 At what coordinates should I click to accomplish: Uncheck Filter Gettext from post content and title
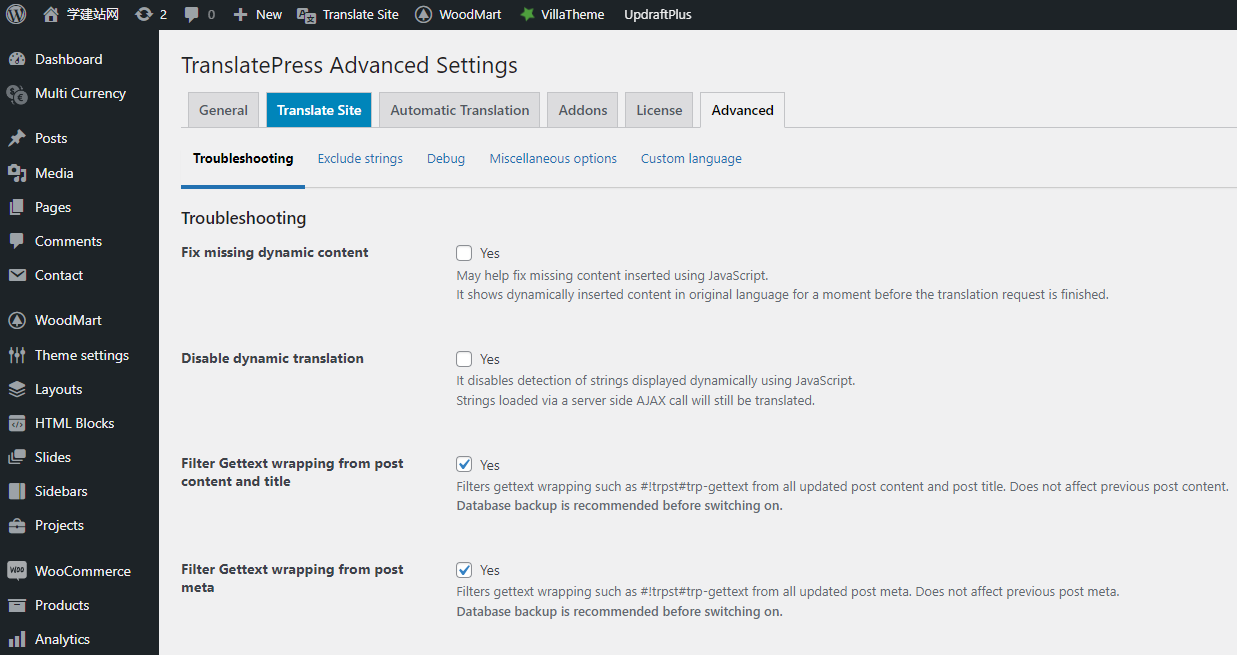pyautogui.click(x=464, y=464)
